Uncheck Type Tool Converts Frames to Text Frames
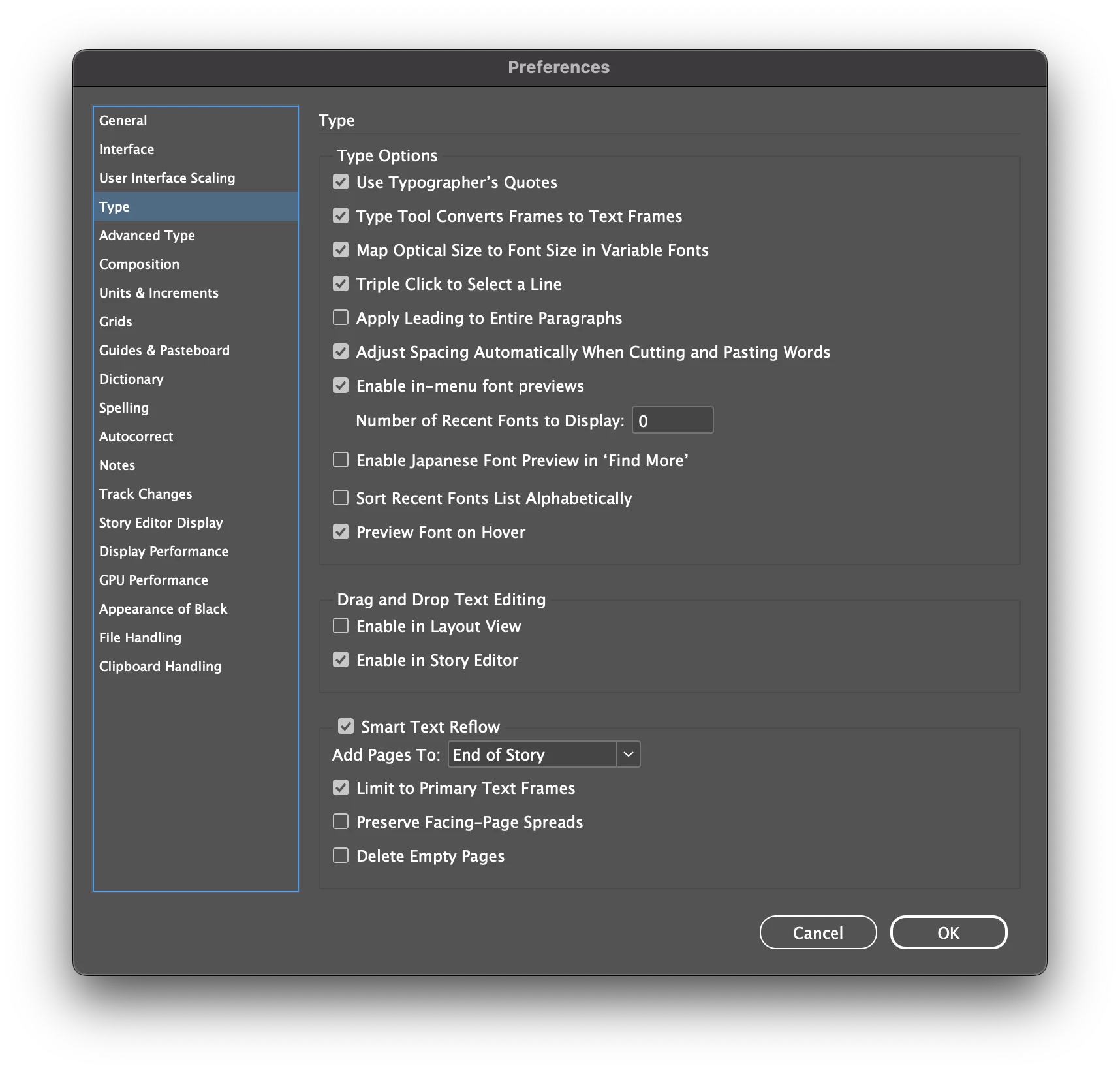1120x1072 pixels. 341,216
